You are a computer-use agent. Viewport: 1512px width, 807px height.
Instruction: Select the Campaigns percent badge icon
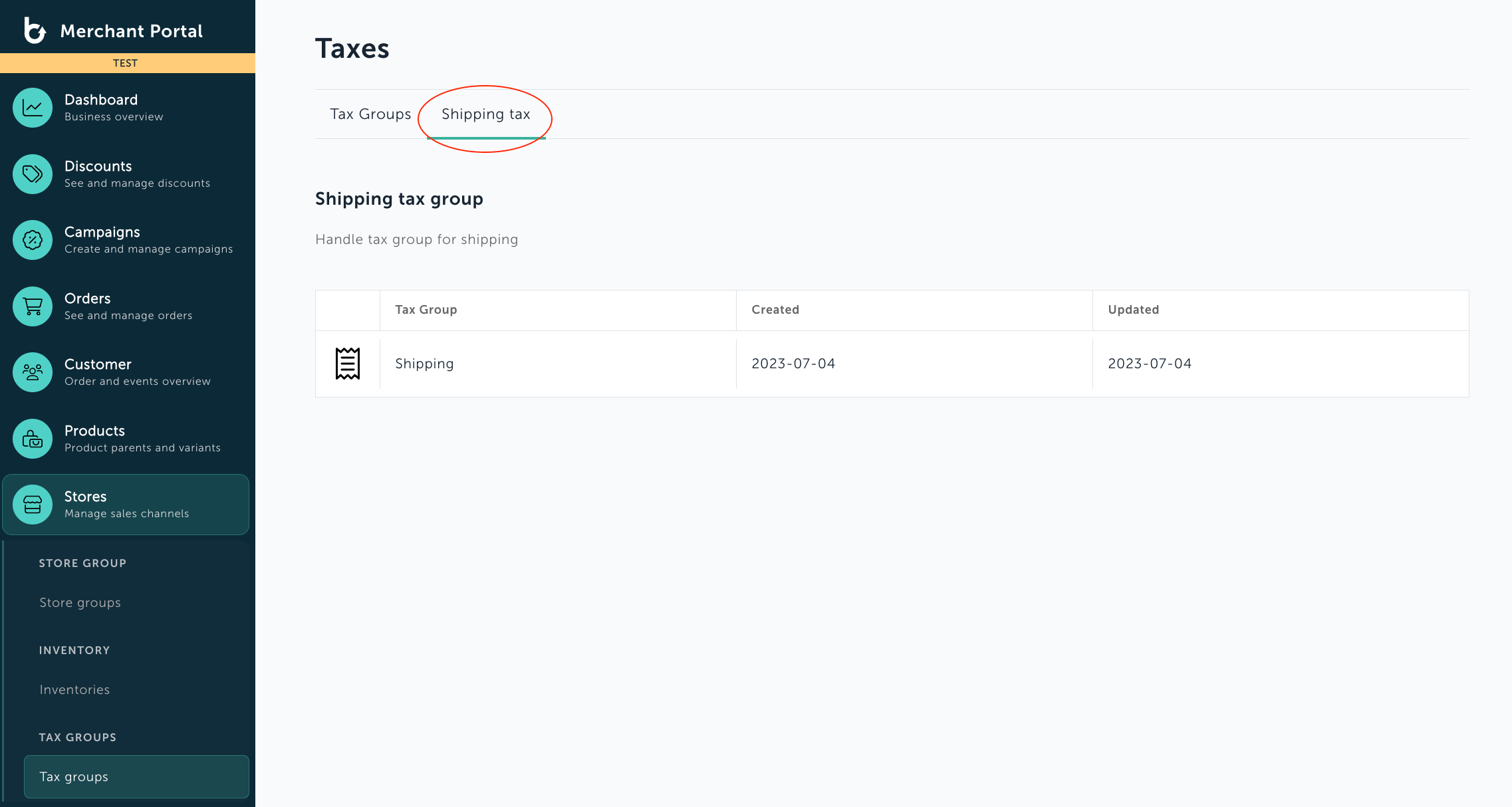pyautogui.click(x=33, y=240)
